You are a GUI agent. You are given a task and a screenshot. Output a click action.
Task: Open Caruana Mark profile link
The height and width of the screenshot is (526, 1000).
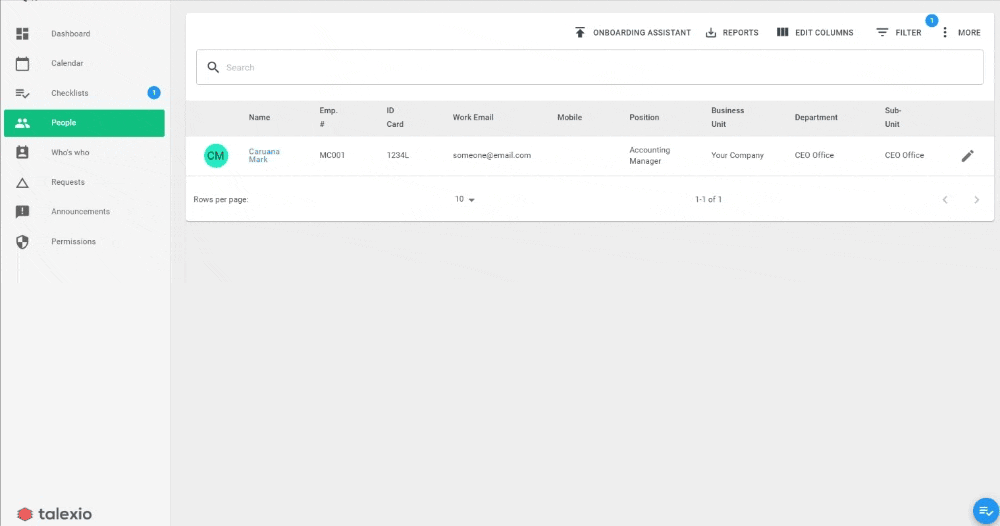coord(264,156)
